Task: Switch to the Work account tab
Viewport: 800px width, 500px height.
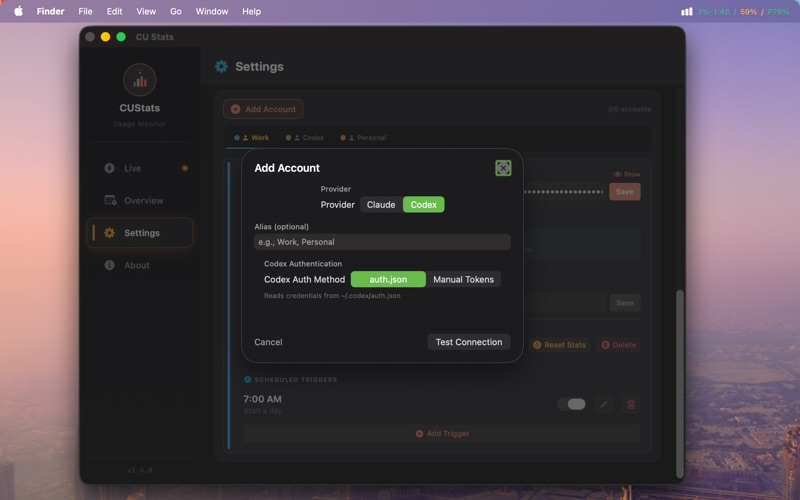Action: [x=252, y=138]
